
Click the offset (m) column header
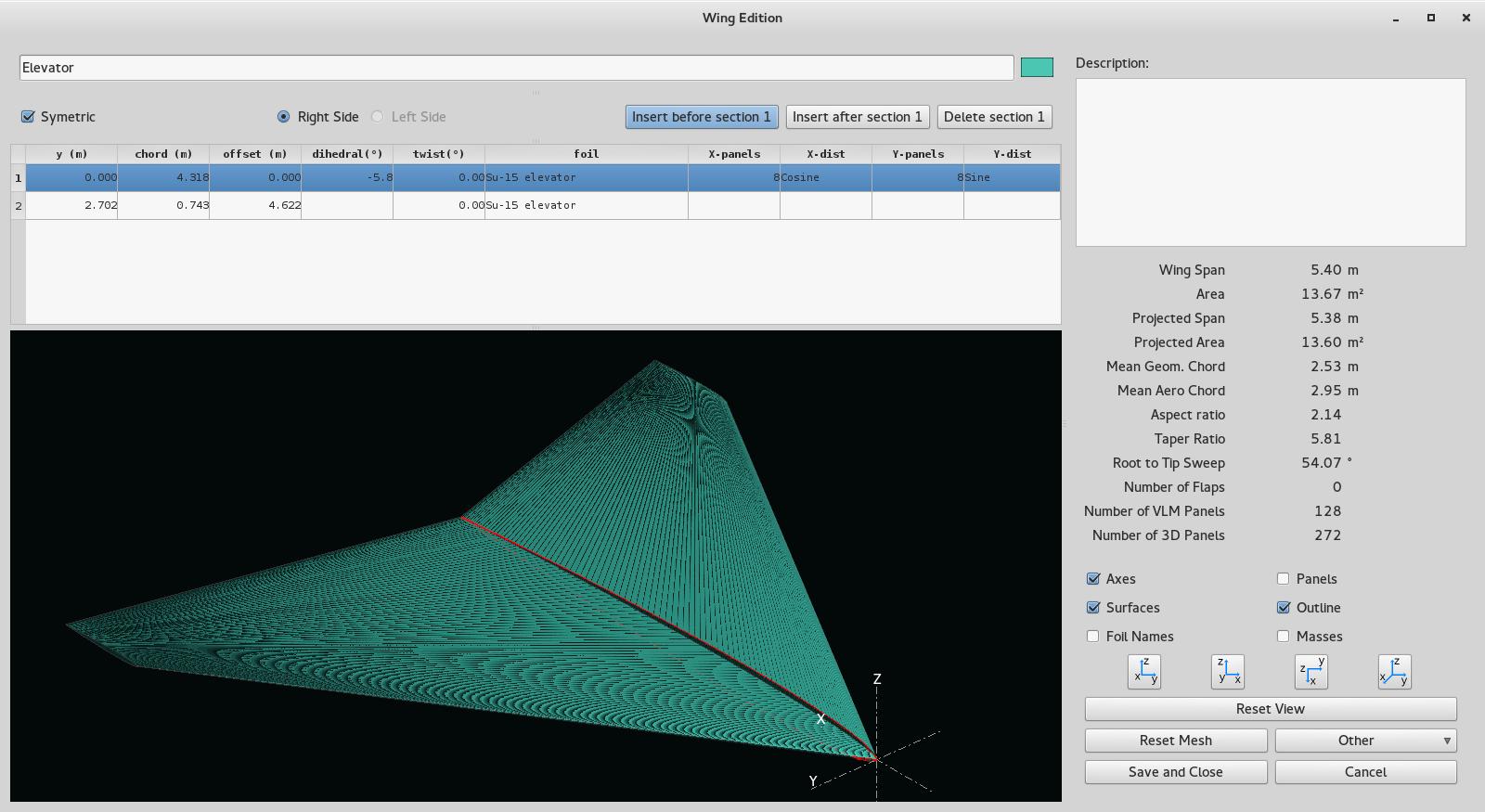pos(255,154)
